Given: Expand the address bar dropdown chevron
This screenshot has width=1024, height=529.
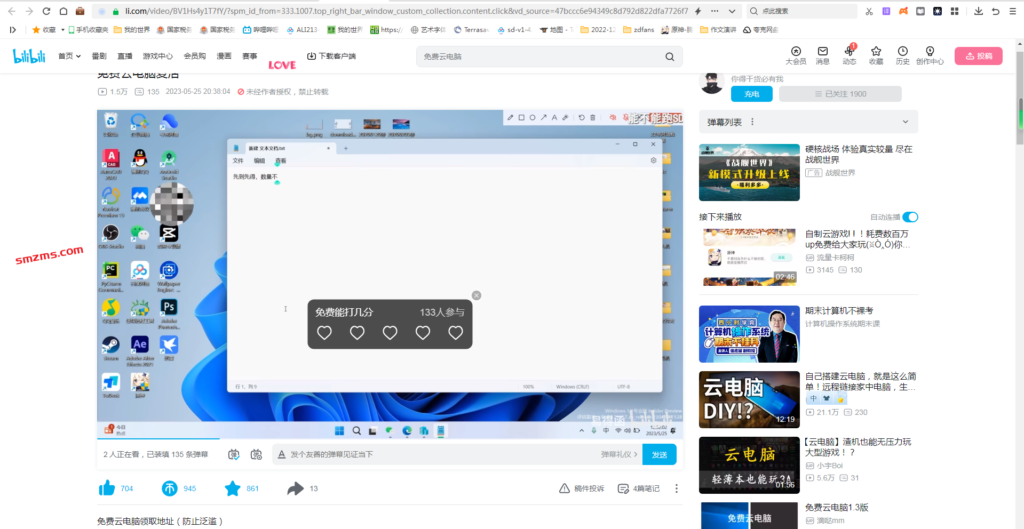Looking at the screenshot, I should click(x=731, y=11).
